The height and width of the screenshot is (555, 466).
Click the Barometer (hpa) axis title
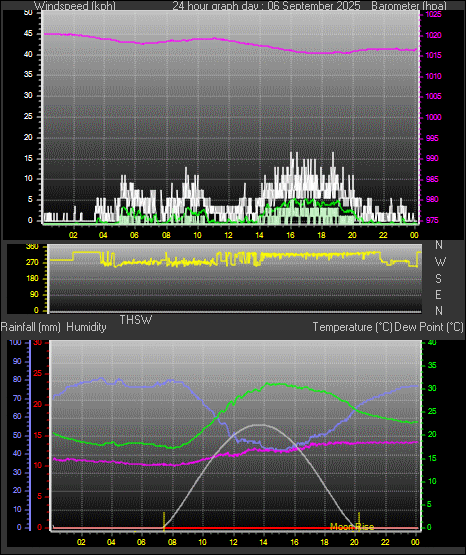pos(409,6)
